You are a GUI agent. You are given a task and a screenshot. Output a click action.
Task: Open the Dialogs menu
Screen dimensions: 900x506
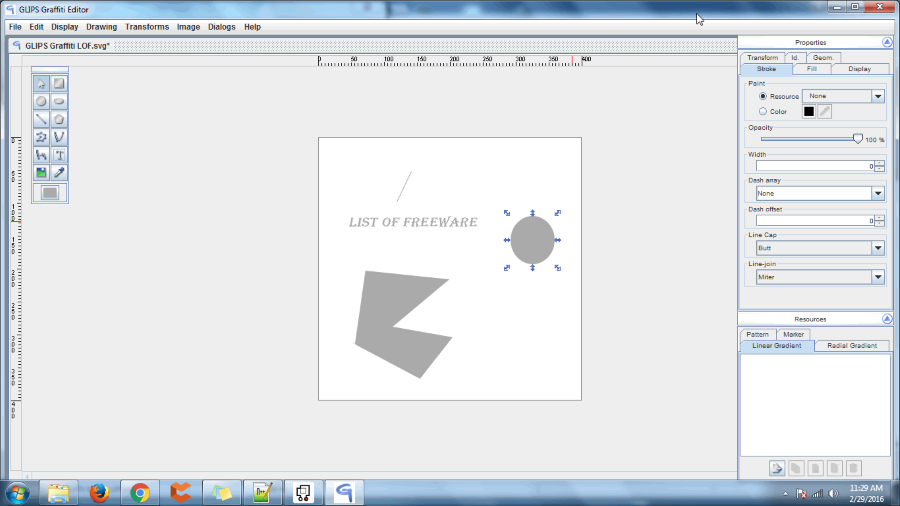[222, 27]
